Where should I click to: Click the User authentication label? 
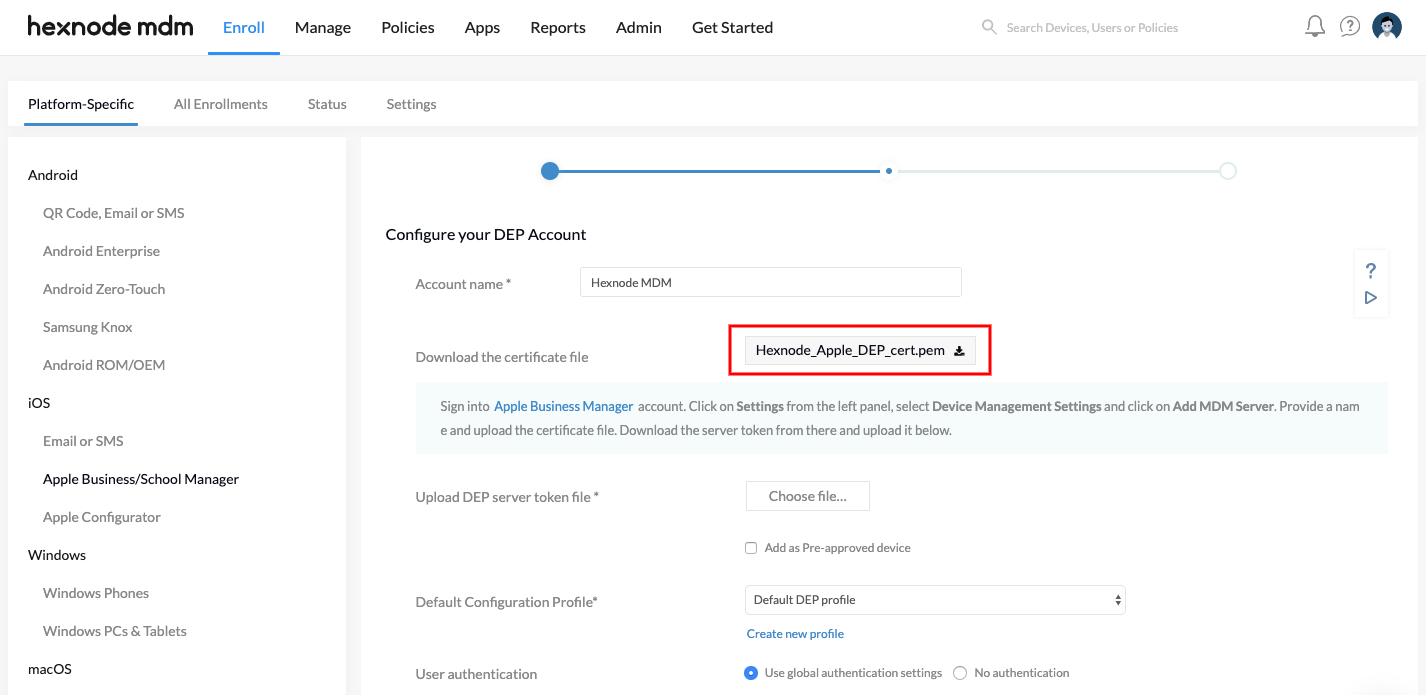pos(476,674)
